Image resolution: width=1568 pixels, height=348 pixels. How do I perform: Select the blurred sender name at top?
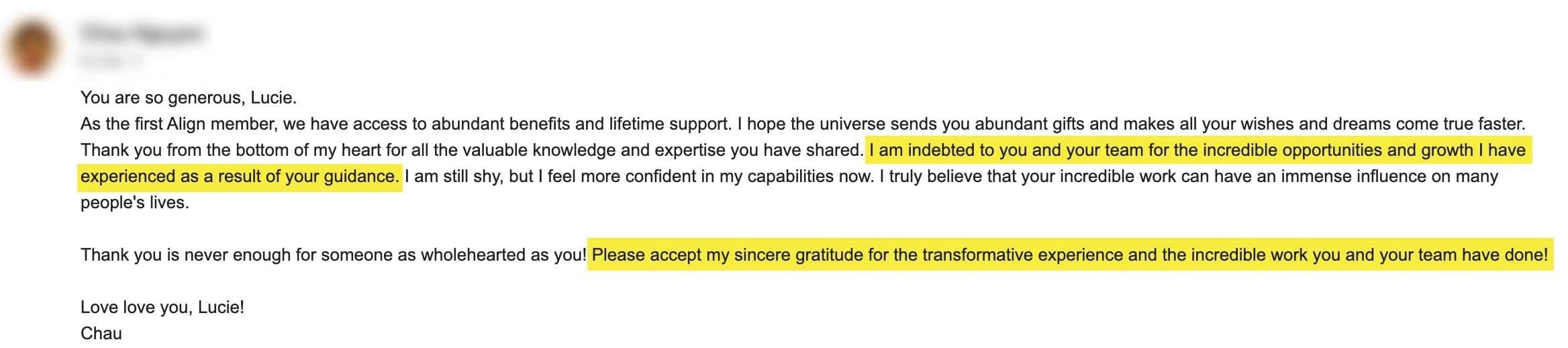point(142,33)
